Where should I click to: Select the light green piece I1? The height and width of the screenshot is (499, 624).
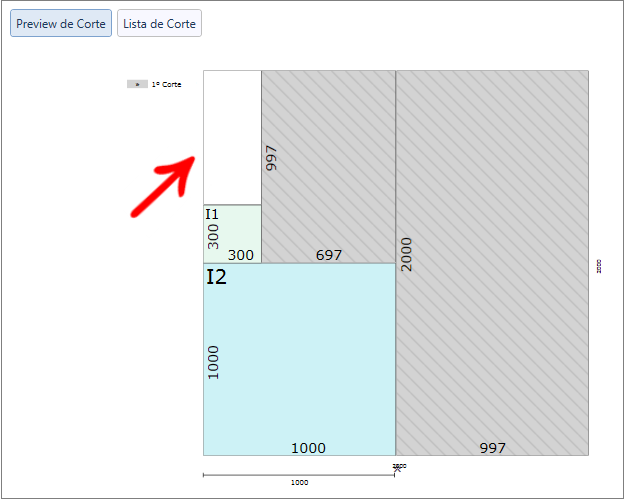pos(232,234)
